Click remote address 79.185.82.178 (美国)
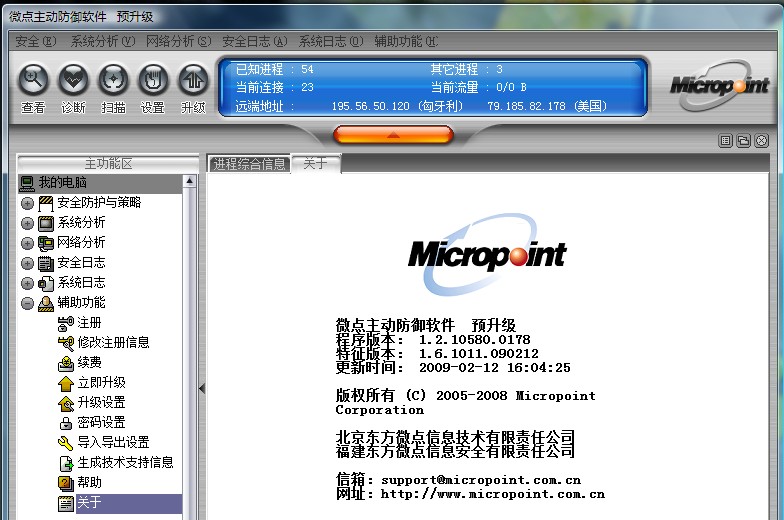 point(548,106)
